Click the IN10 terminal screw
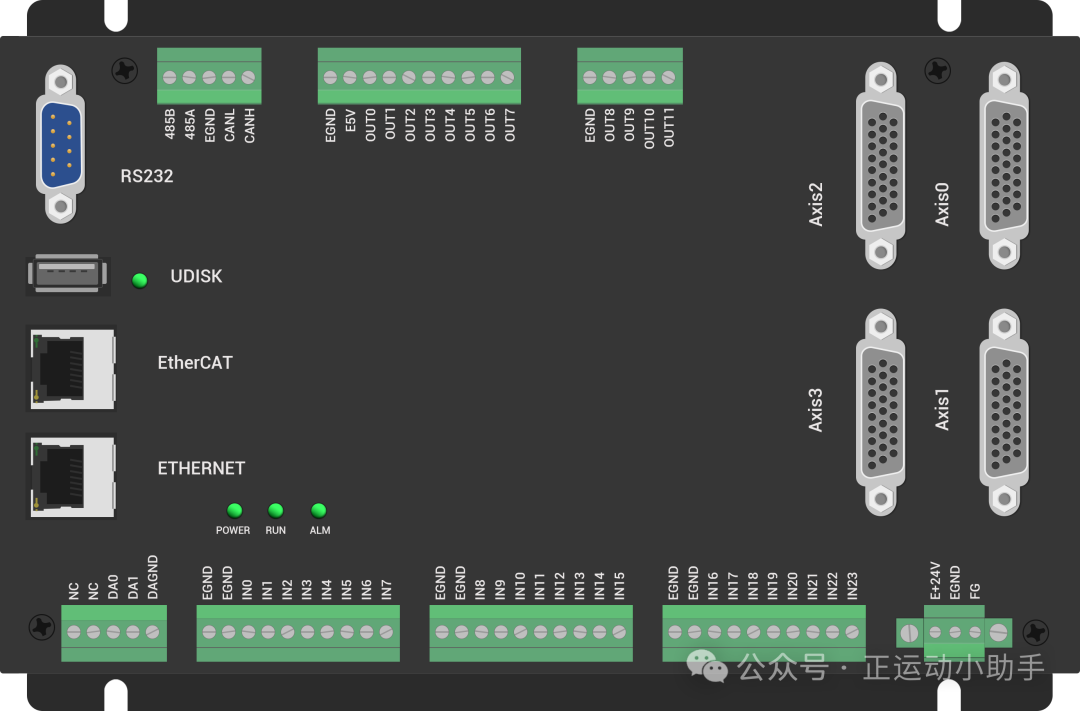The image size is (1080, 711). [x=521, y=632]
